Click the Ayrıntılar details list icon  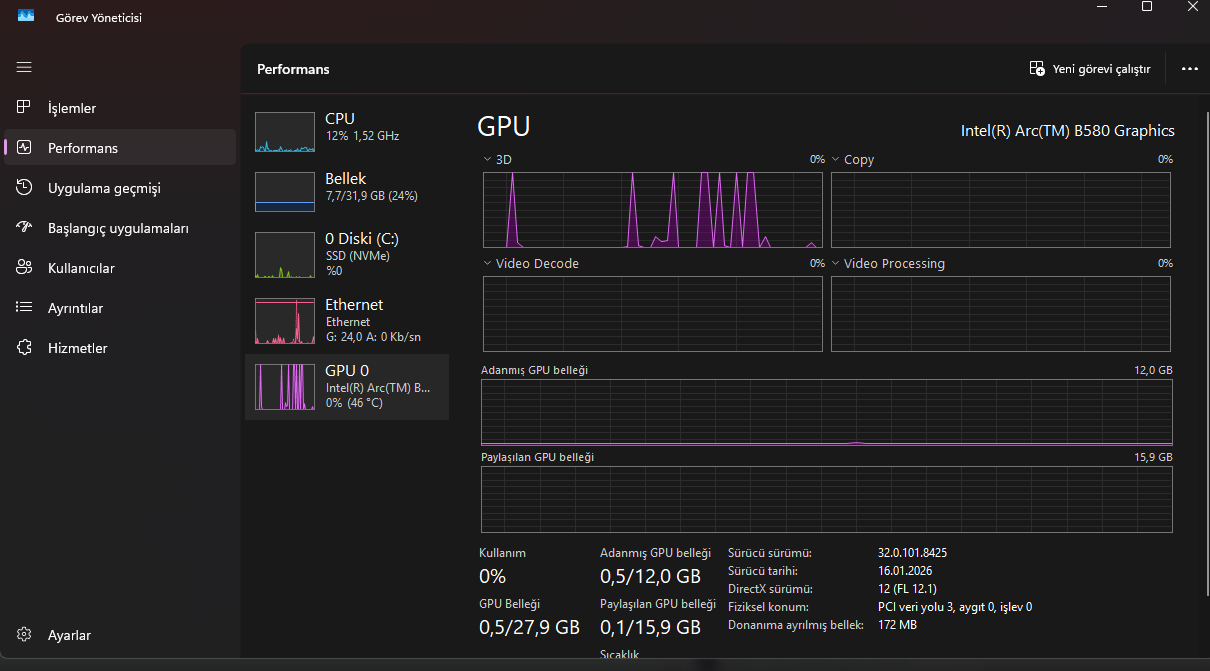point(25,307)
